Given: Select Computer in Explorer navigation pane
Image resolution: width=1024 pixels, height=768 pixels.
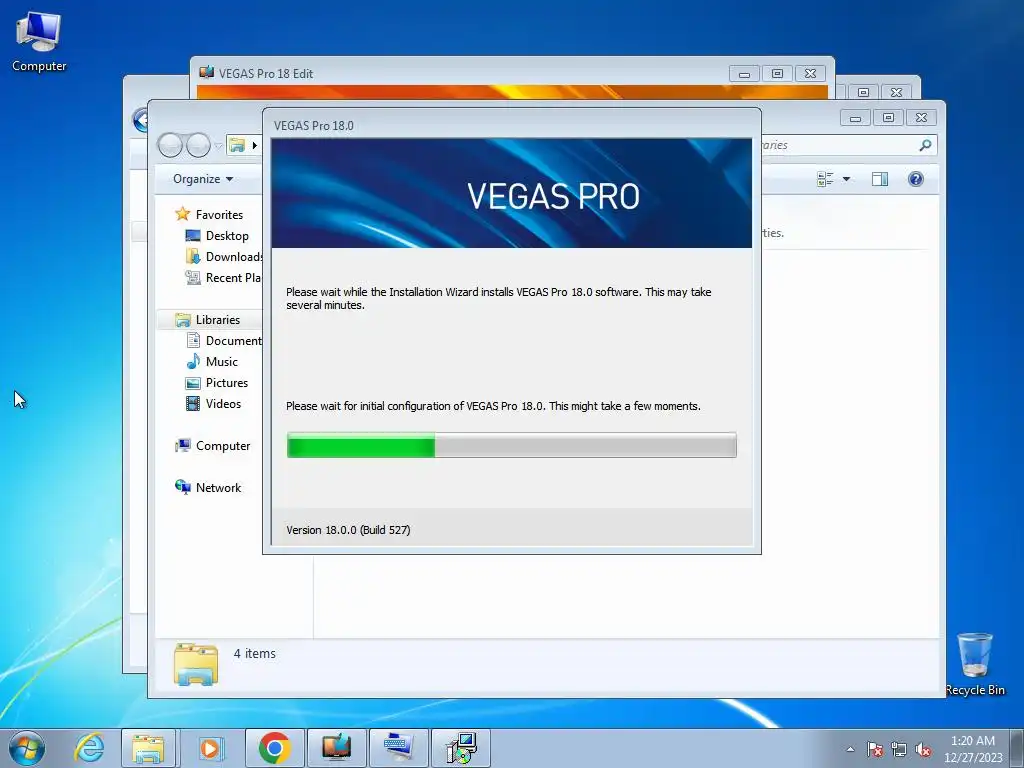Looking at the screenshot, I should [x=222, y=445].
